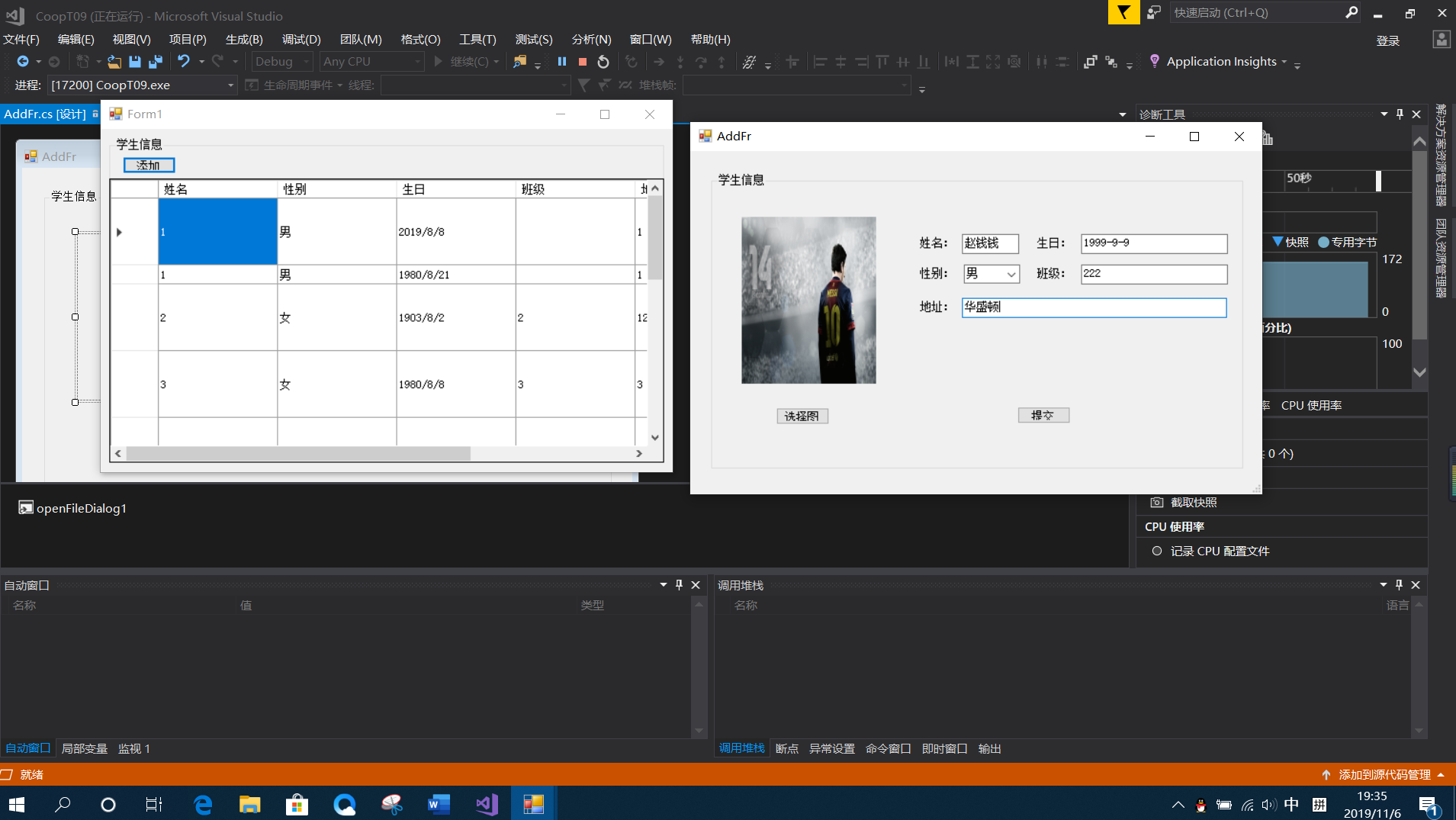
Task: Click the take snapshot camera icon
Action: pos(1157,503)
